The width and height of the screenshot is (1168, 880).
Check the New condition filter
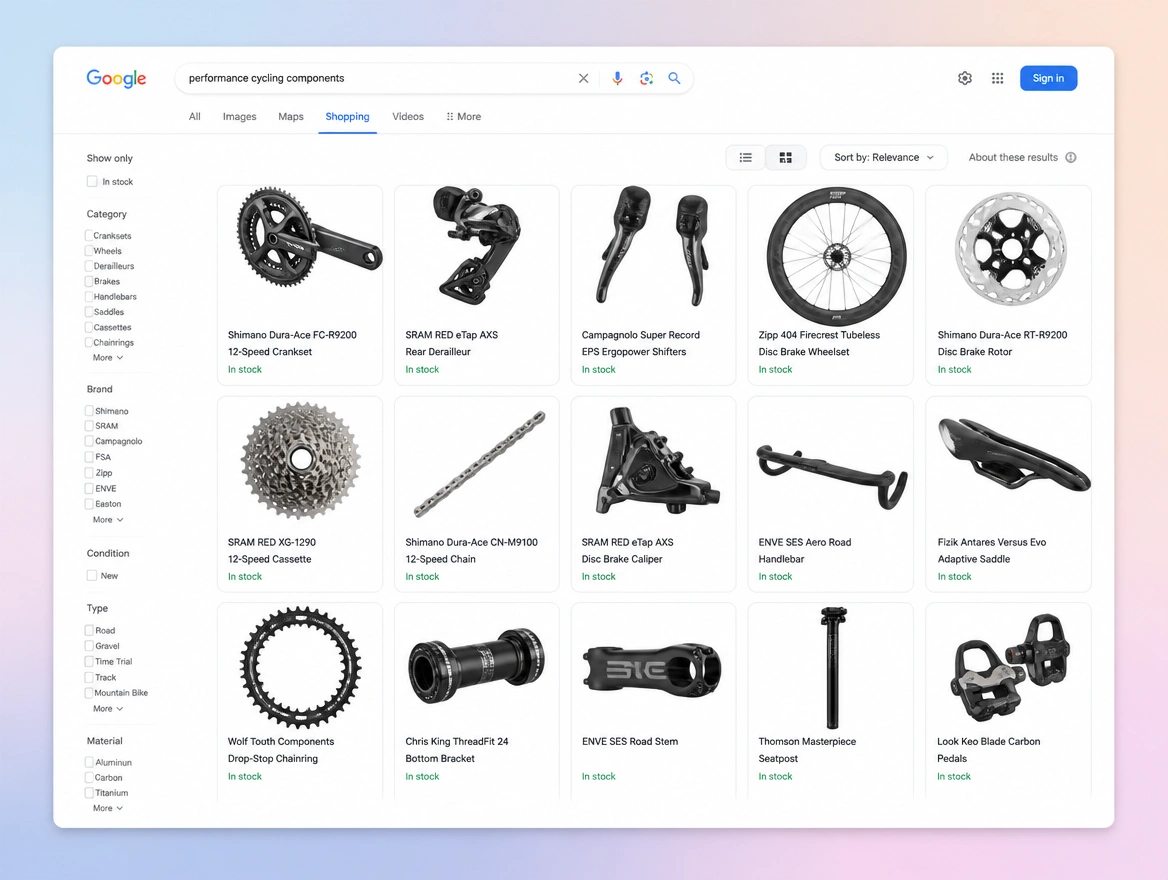(92, 575)
